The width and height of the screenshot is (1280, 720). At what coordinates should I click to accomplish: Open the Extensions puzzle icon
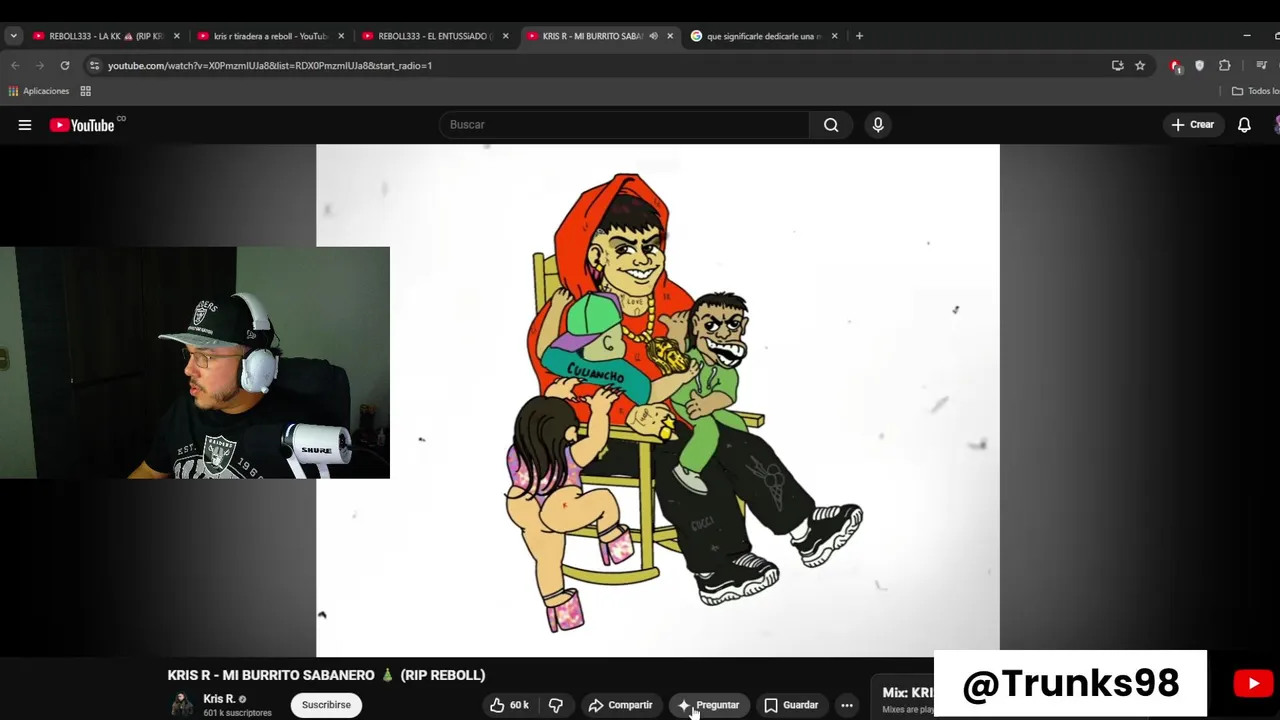(x=1224, y=66)
